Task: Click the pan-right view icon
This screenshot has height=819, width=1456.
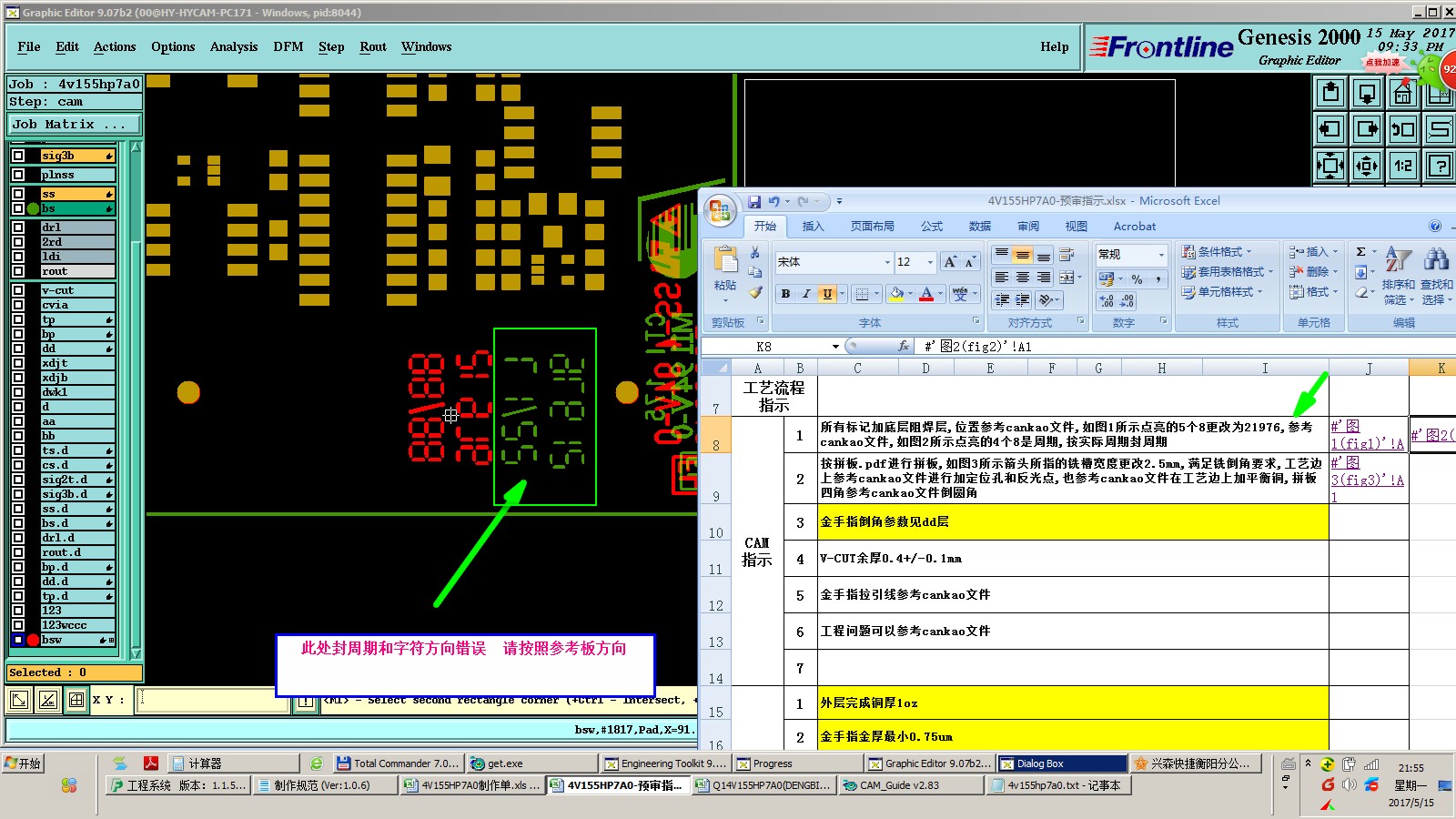Action: pyautogui.click(x=1367, y=129)
